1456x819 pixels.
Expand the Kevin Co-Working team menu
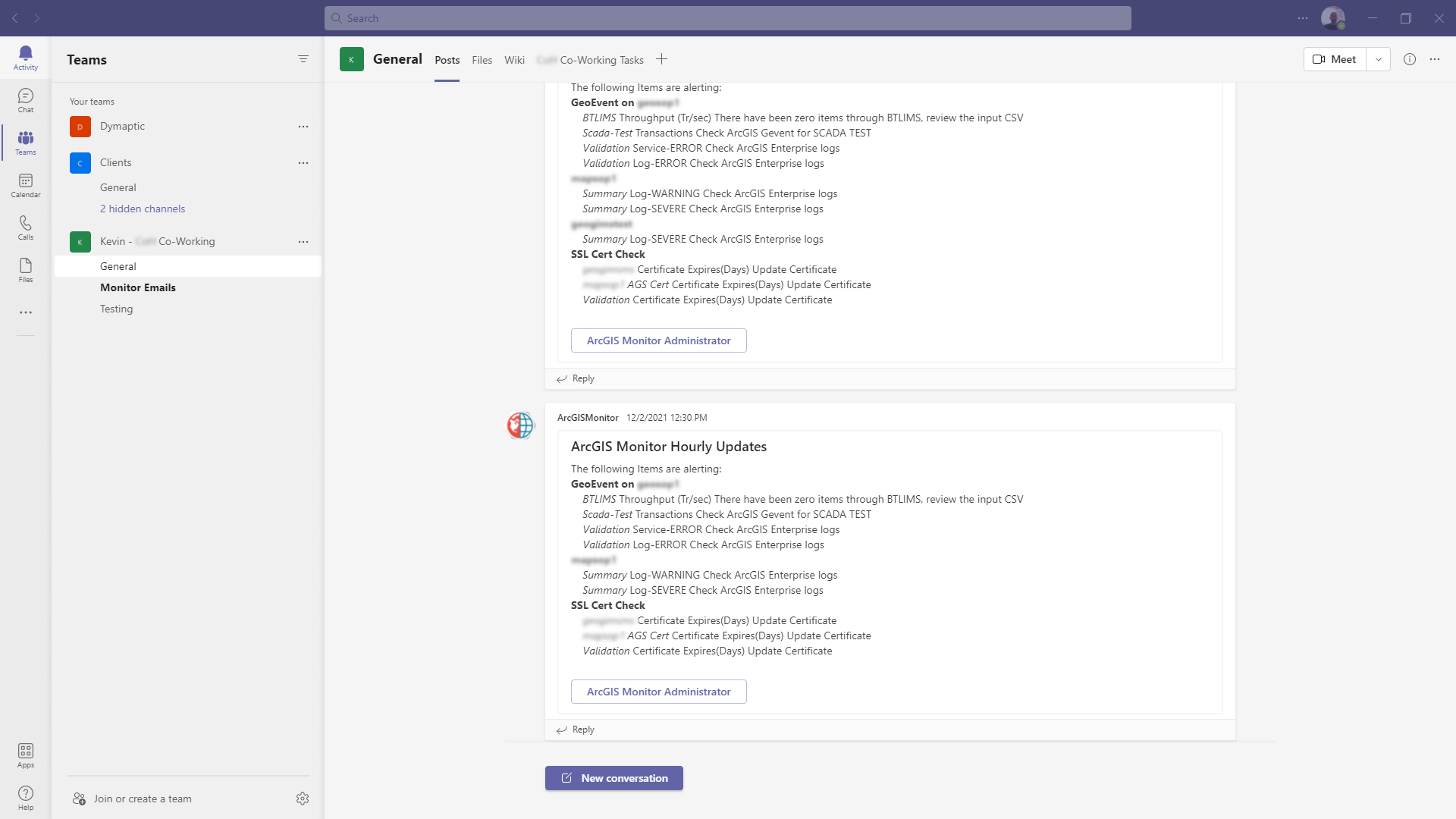pyautogui.click(x=303, y=241)
